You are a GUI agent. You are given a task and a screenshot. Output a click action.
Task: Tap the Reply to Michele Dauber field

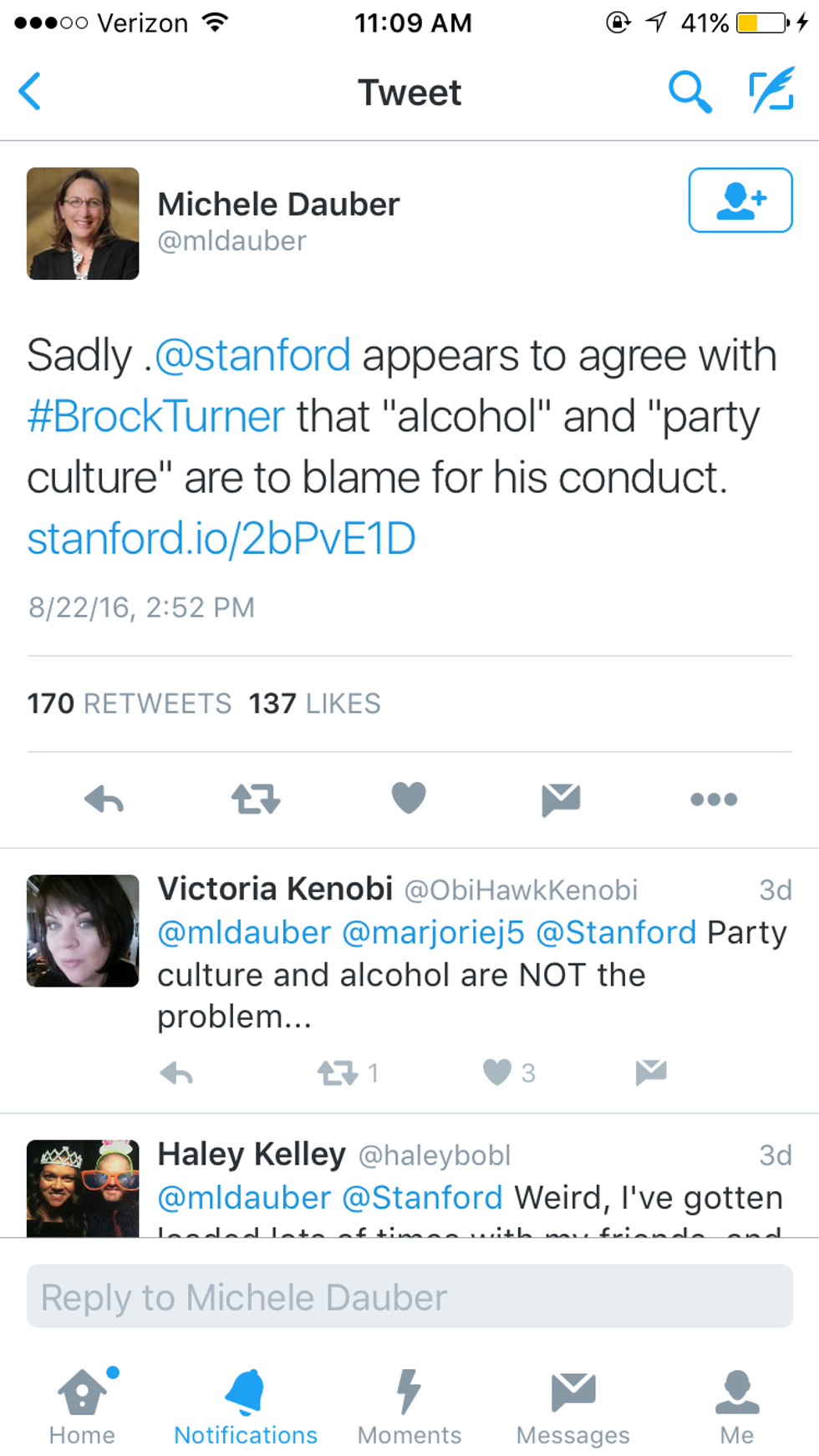409,1296
